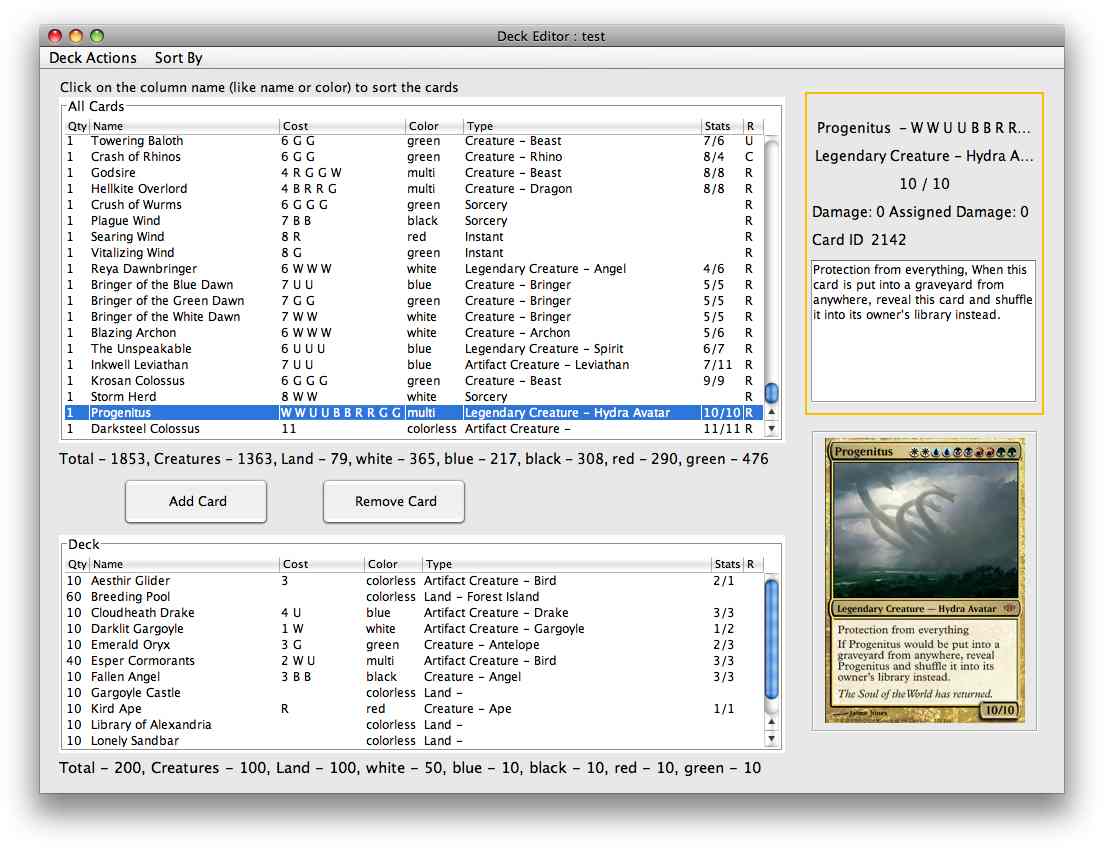The image size is (1104, 848).
Task: Select Breeding Pool in the Deck list
Action: coord(130,597)
